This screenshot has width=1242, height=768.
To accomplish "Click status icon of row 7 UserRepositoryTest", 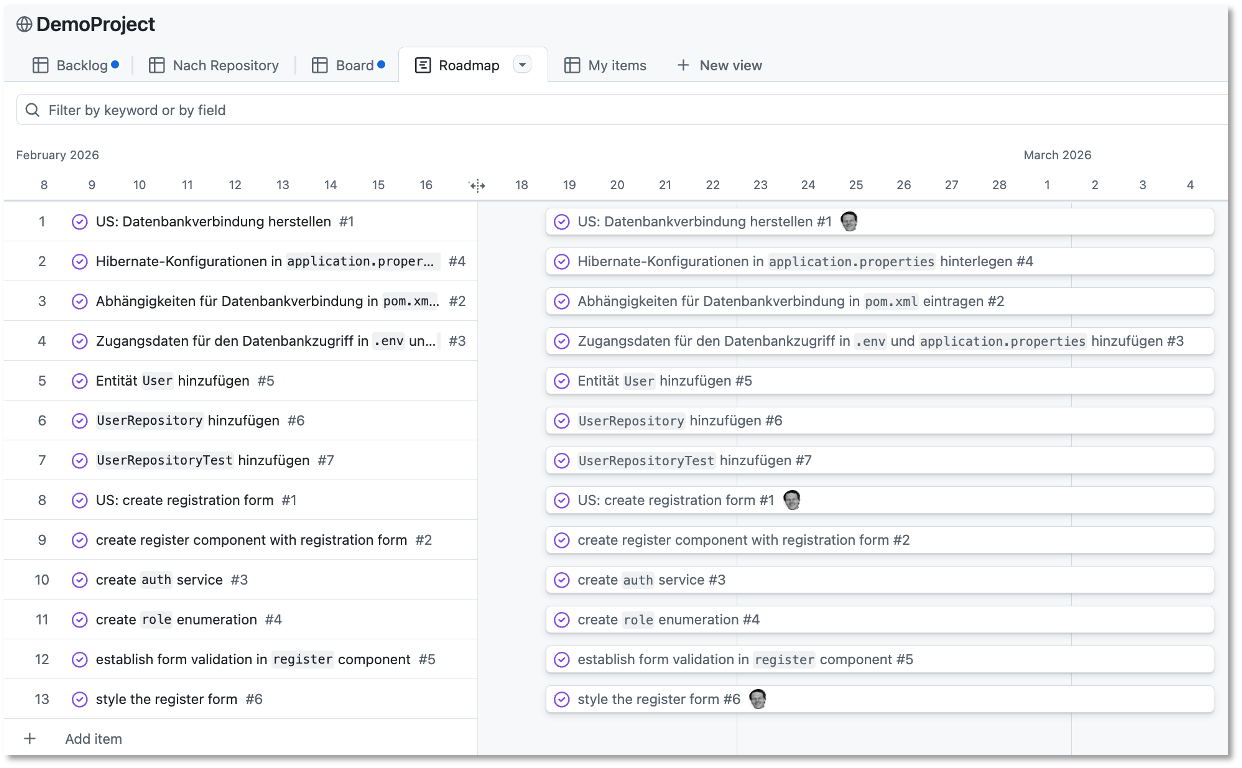I will pos(80,461).
